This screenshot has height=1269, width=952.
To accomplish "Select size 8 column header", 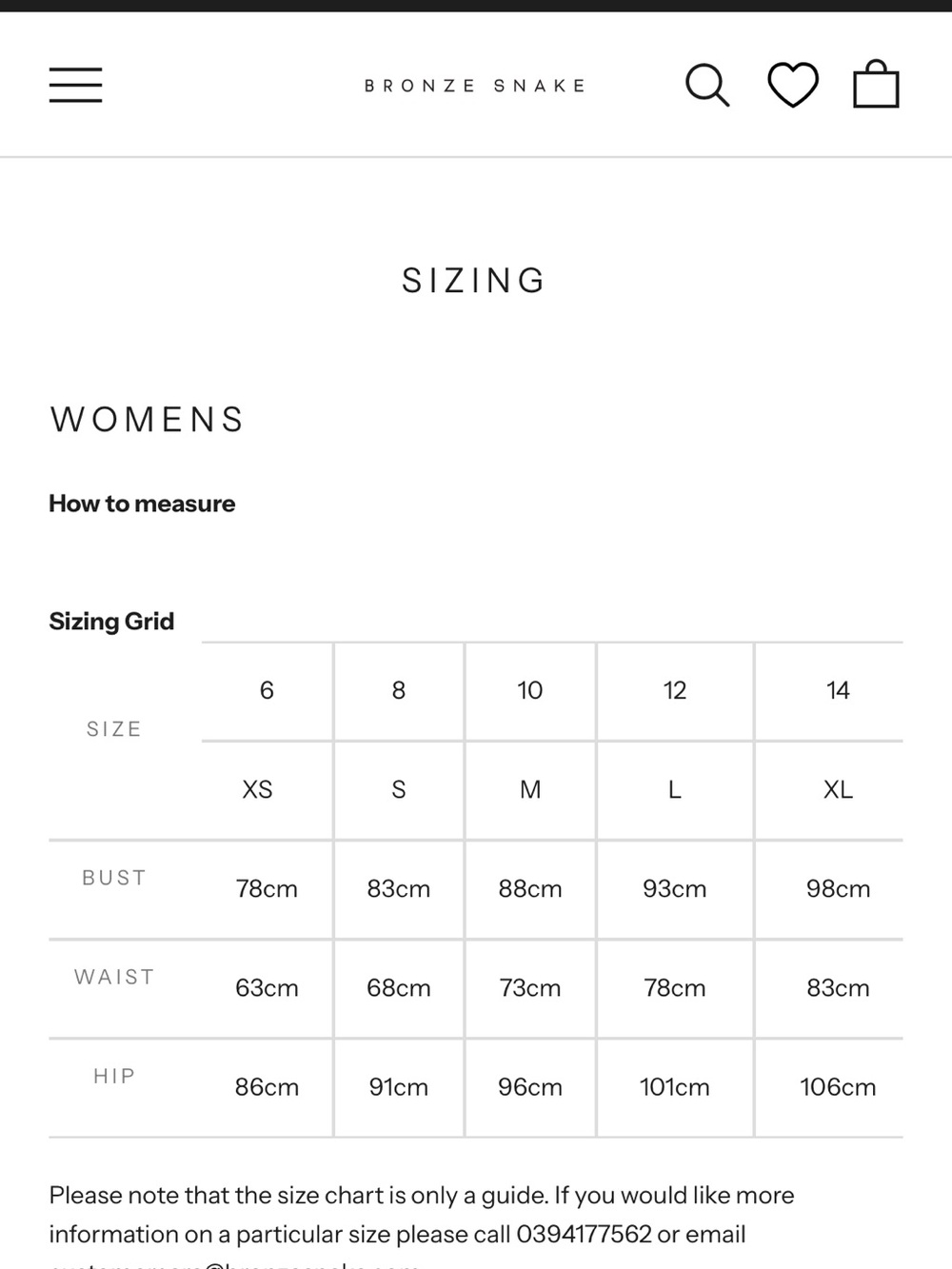I will coord(399,690).
